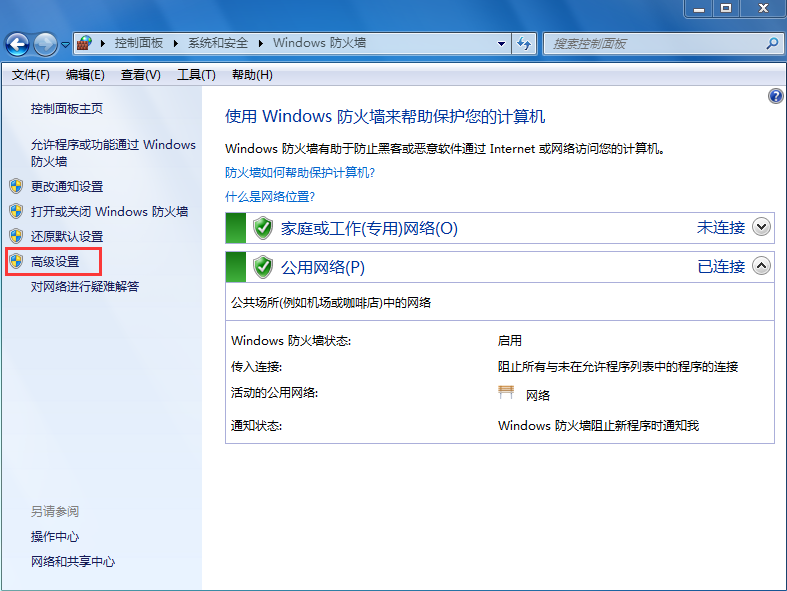787x591 pixels.
Task: Open recent pages dropdown next to forward button
Action: (x=65, y=45)
